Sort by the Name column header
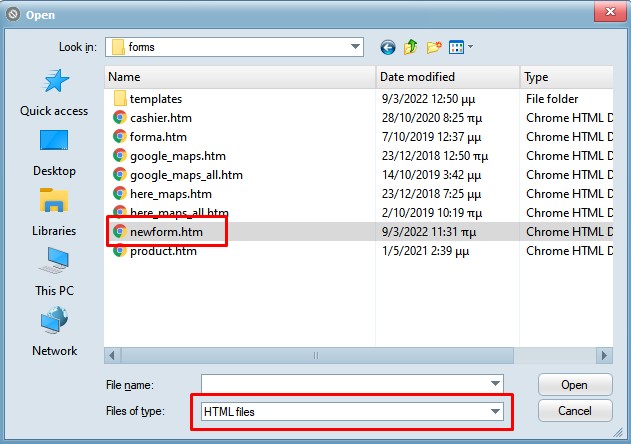Screen dimensions: 631x444 coord(240,77)
